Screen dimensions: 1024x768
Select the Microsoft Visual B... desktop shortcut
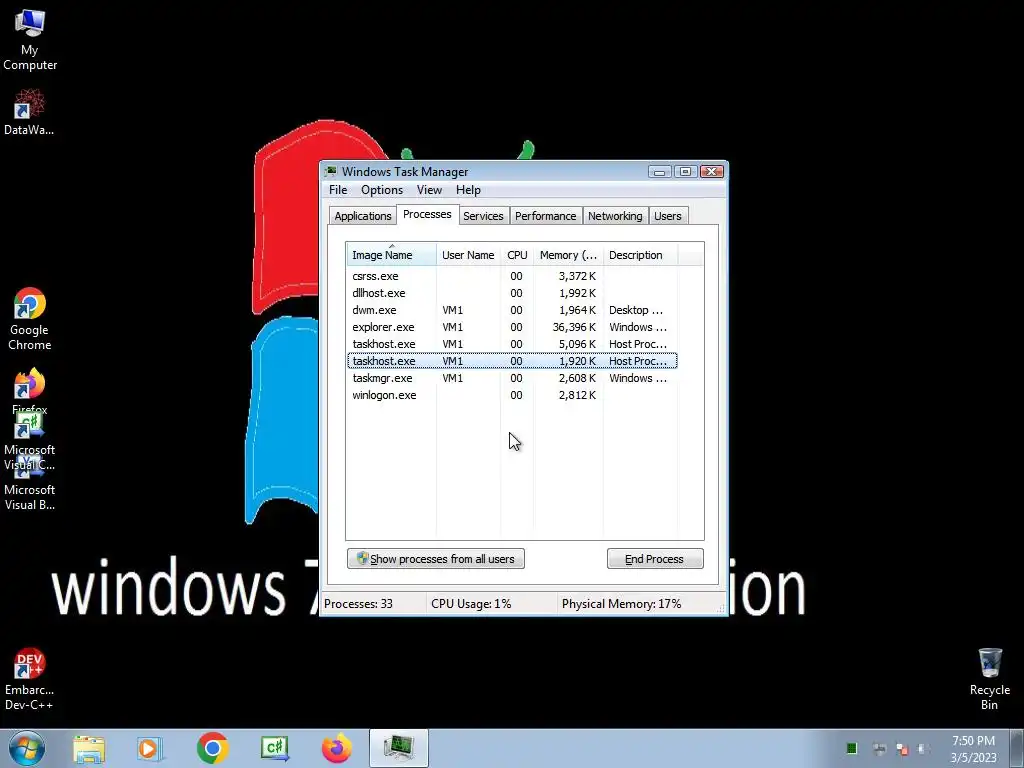[x=29, y=483]
